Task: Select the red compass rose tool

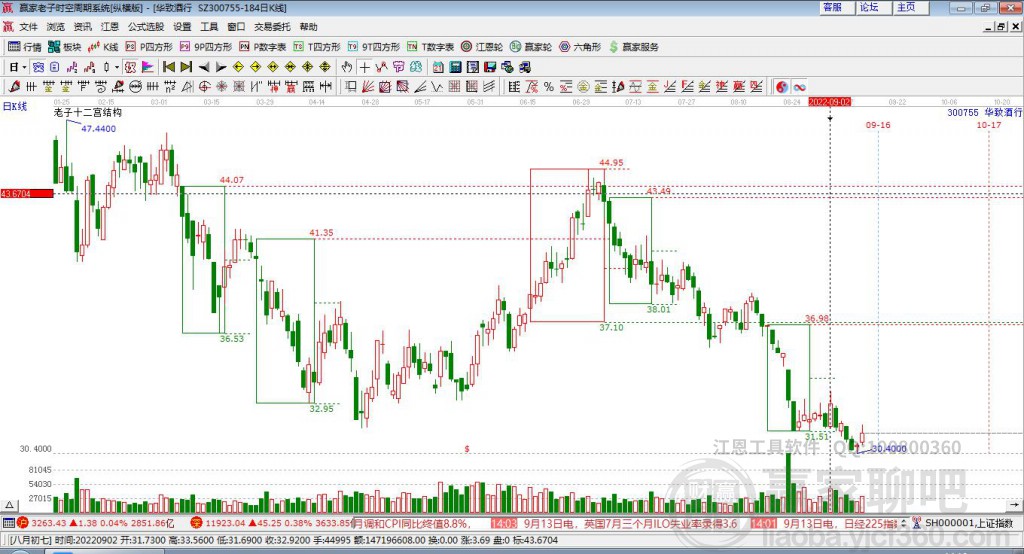Action: pyautogui.click(x=221, y=86)
